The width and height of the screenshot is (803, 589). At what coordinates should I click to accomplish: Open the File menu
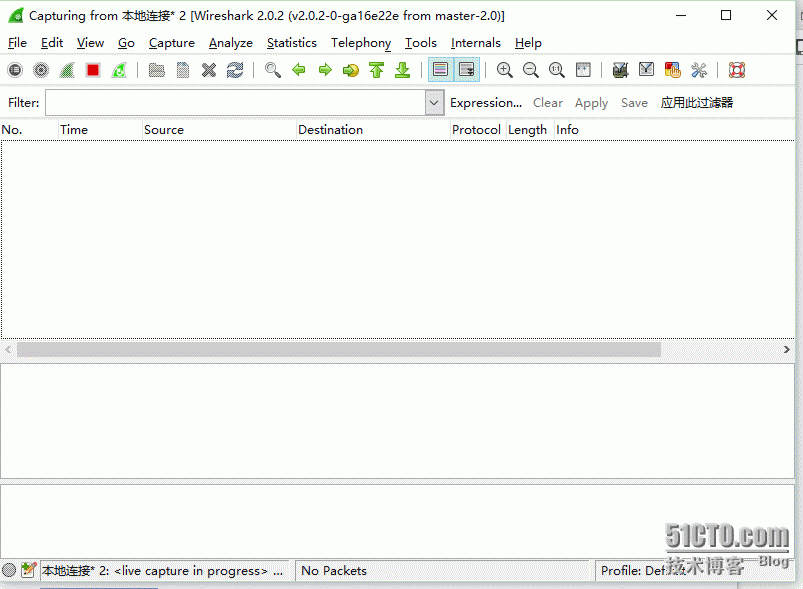17,43
